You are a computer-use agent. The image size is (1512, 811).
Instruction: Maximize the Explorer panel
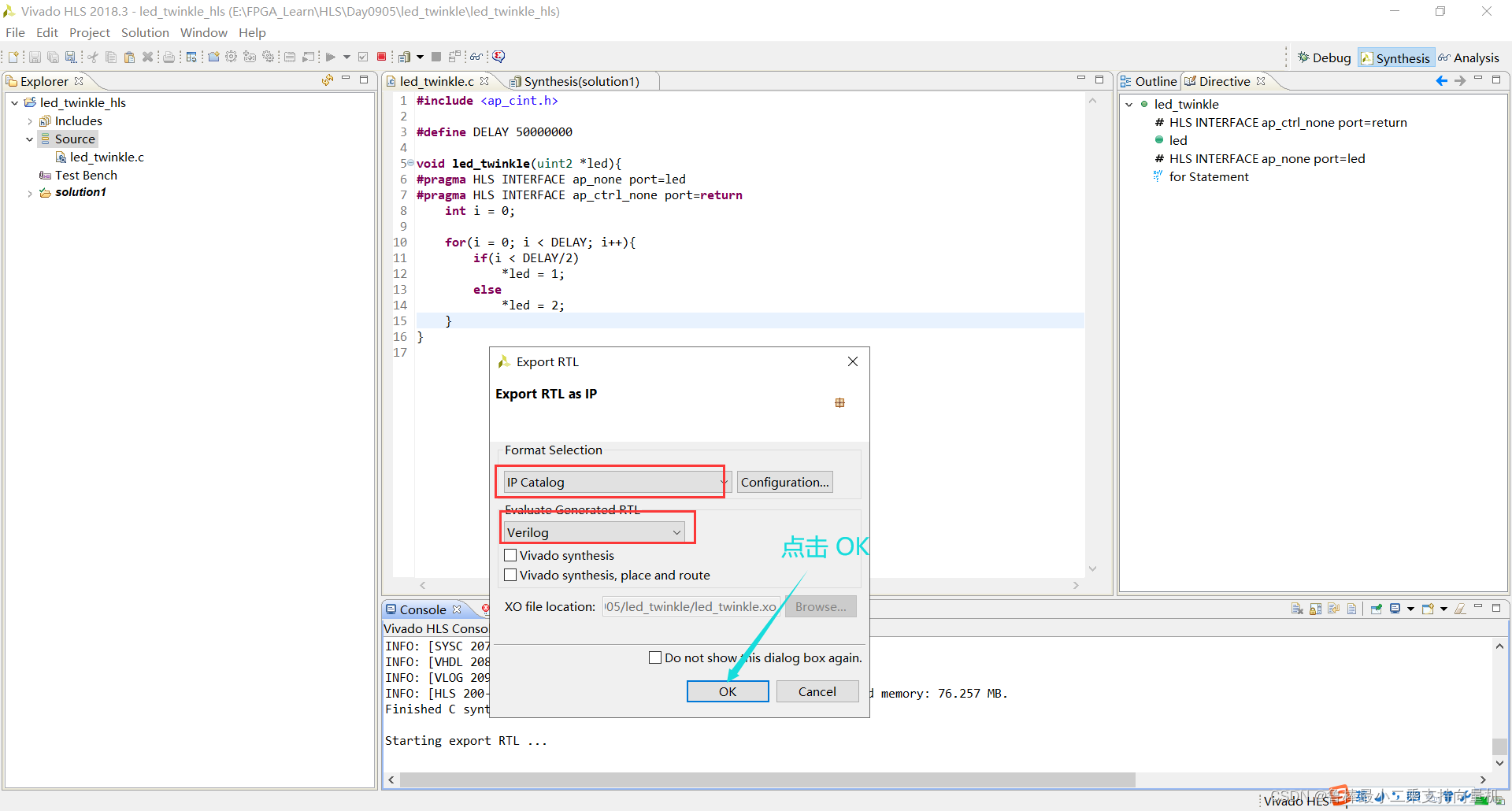click(364, 80)
